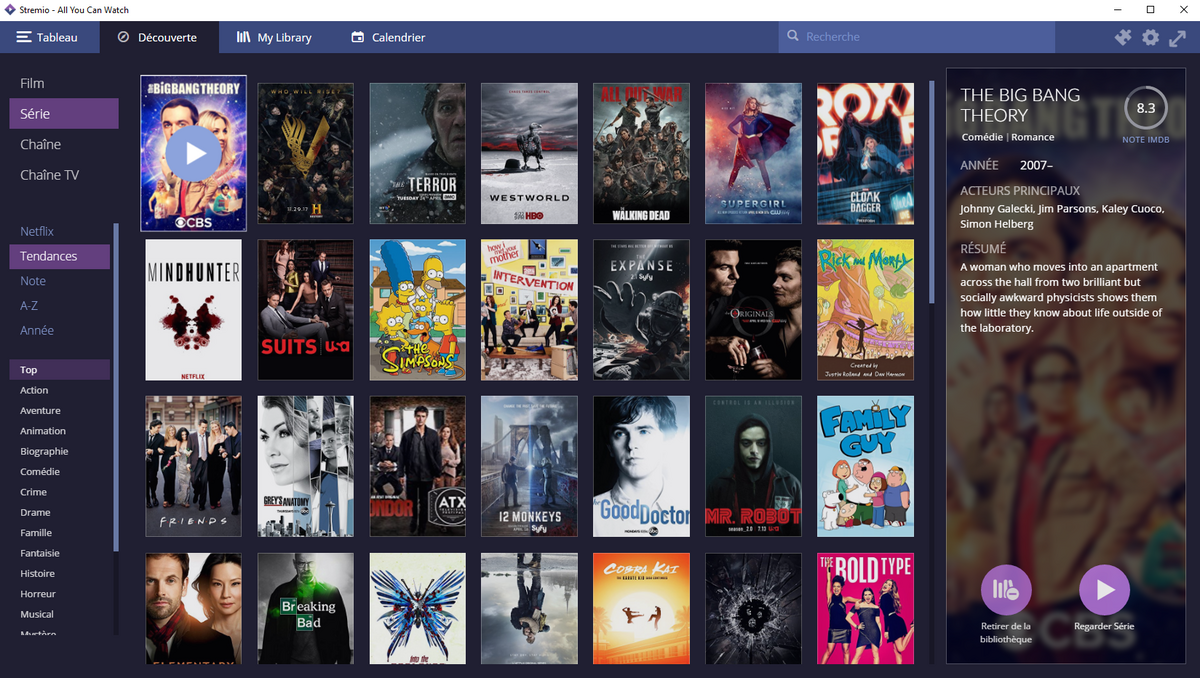Viewport: 1200px width, 678px height.
Task: Open the Rick and Morty poster
Action: point(865,310)
